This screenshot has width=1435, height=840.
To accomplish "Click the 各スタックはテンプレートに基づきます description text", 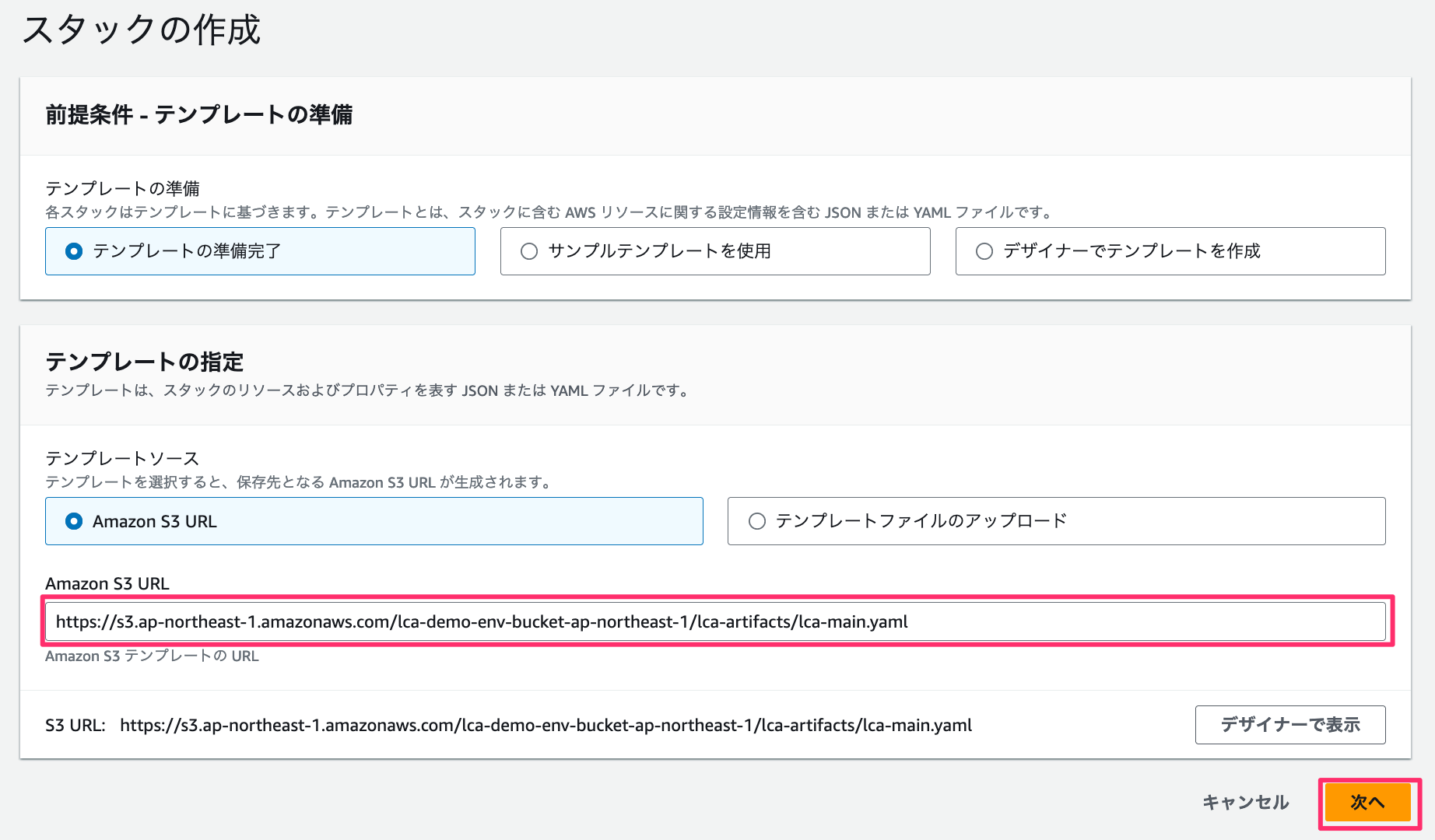I will [x=550, y=212].
